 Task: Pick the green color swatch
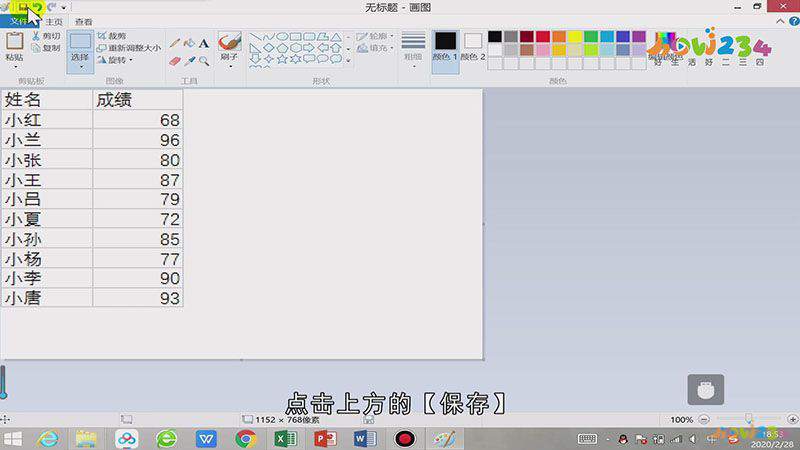(591, 36)
